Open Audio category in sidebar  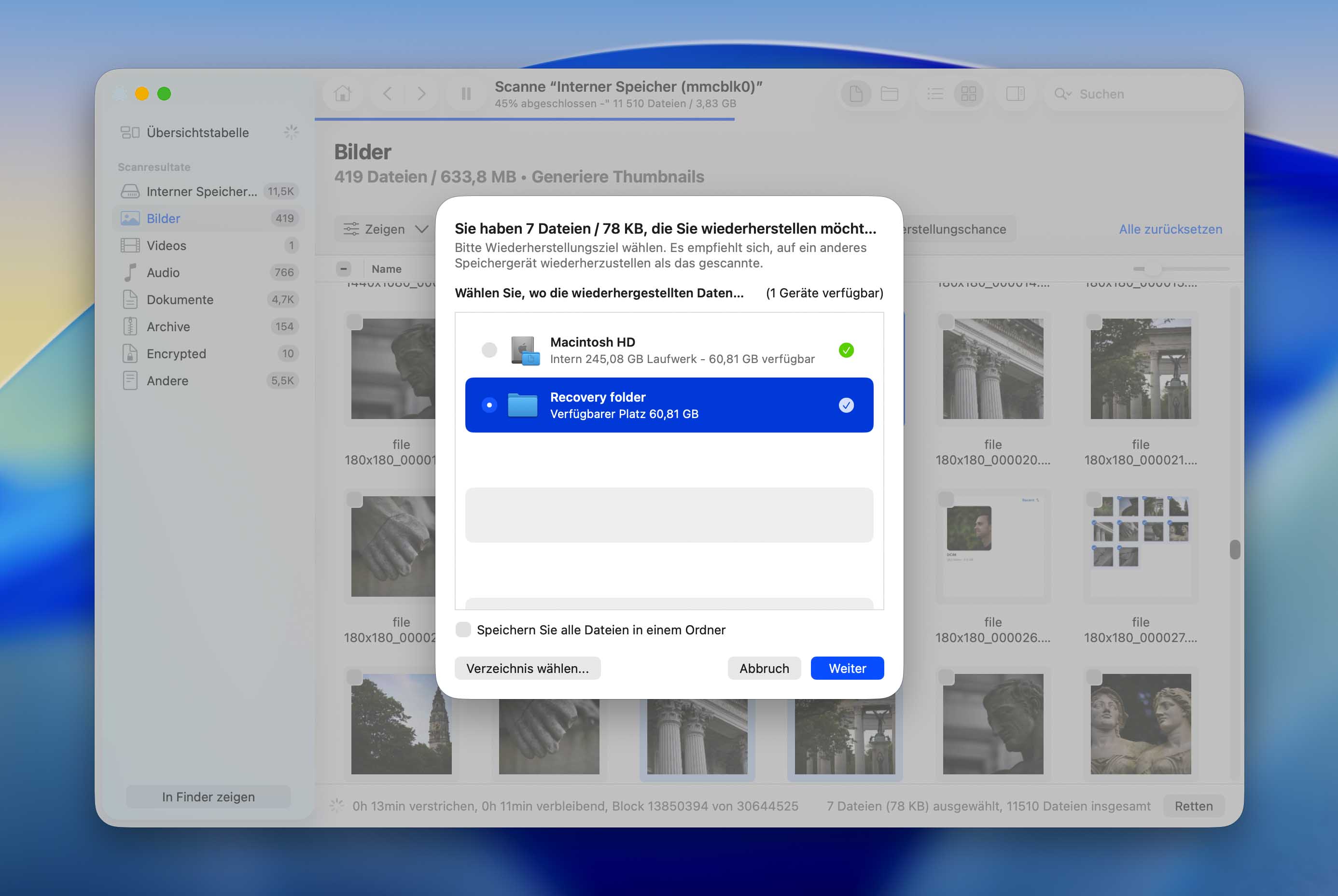click(209, 273)
